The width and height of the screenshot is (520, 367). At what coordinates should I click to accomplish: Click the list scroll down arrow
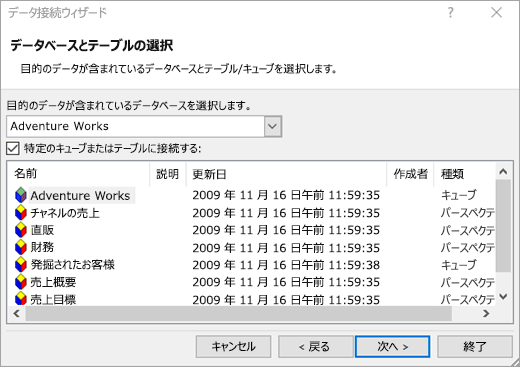[503, 296]
